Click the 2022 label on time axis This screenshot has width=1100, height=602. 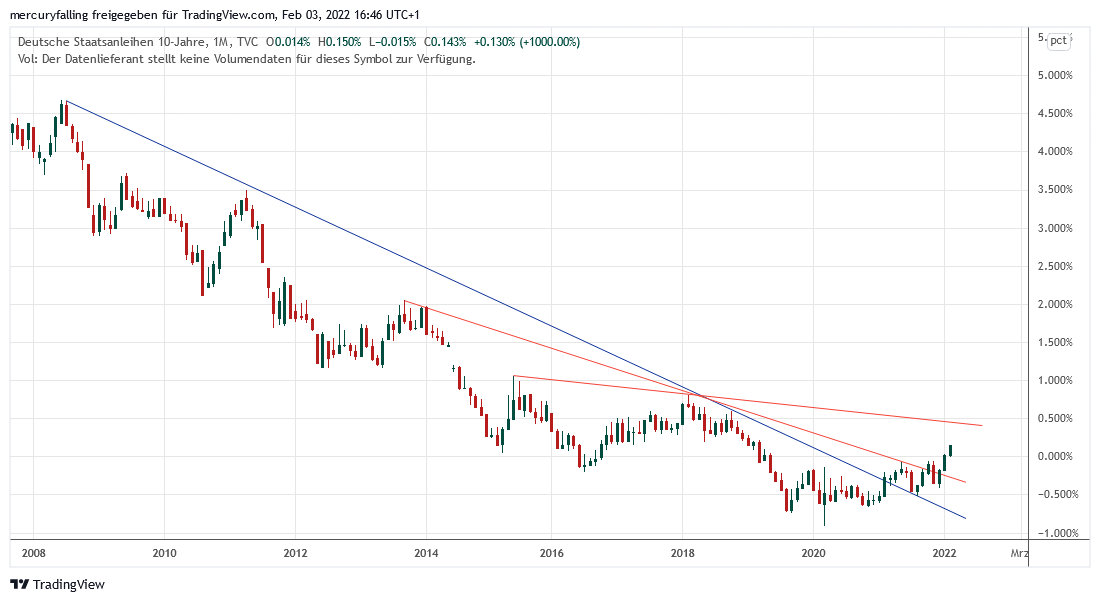coord(943,552)
